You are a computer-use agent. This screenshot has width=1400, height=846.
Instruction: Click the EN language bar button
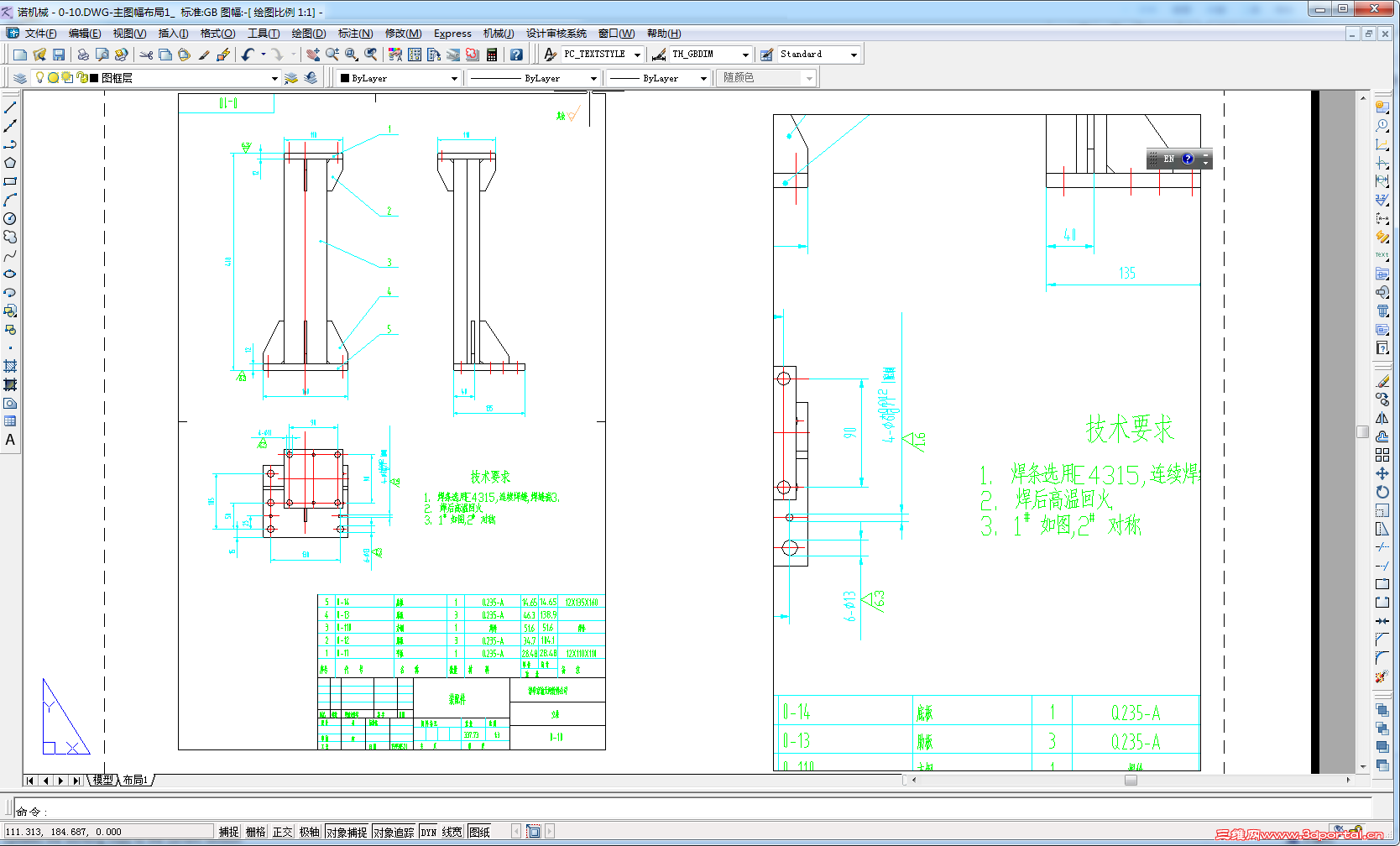[x=1168, y=159]
